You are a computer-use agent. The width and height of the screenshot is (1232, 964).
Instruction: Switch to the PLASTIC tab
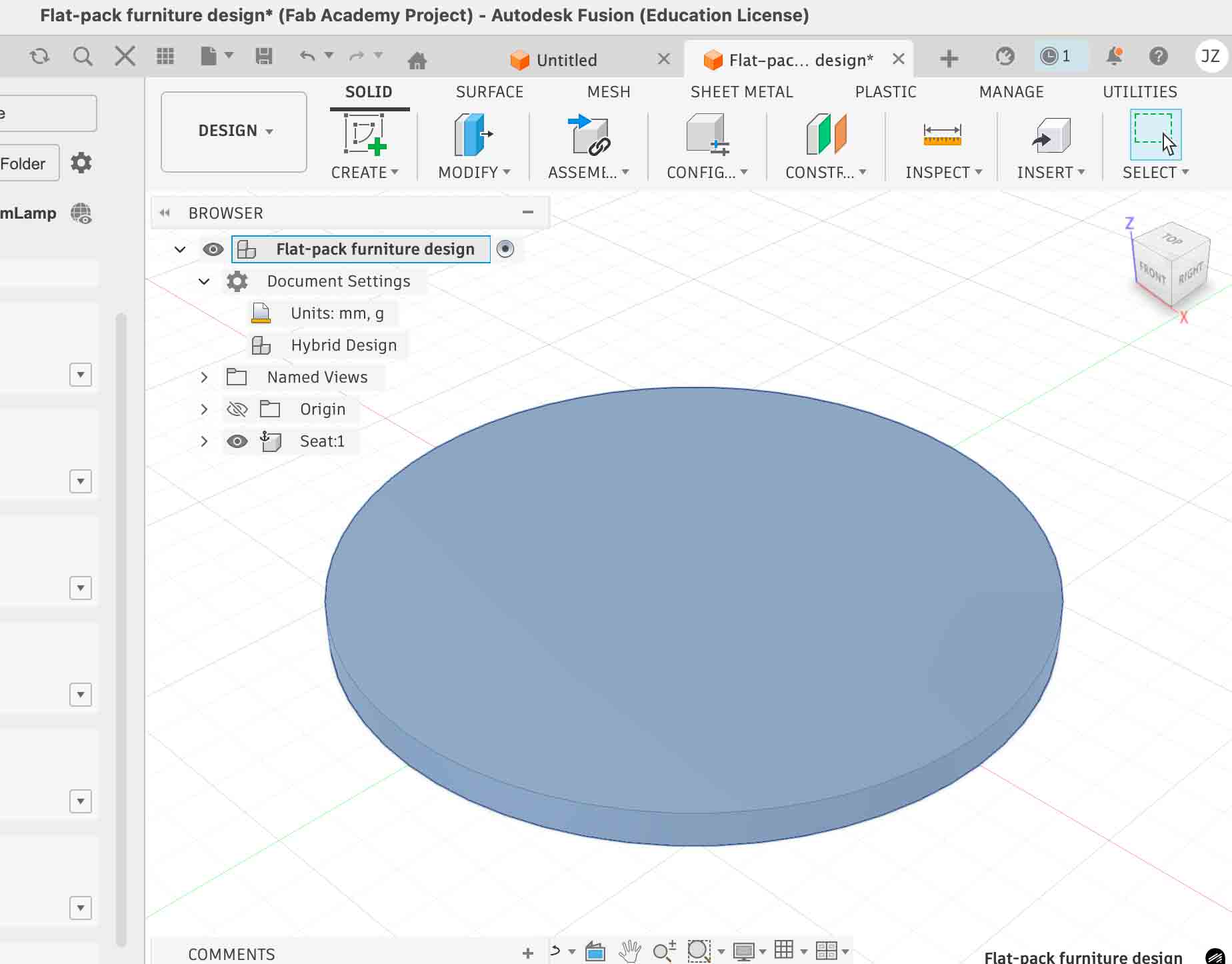(885, 92)
